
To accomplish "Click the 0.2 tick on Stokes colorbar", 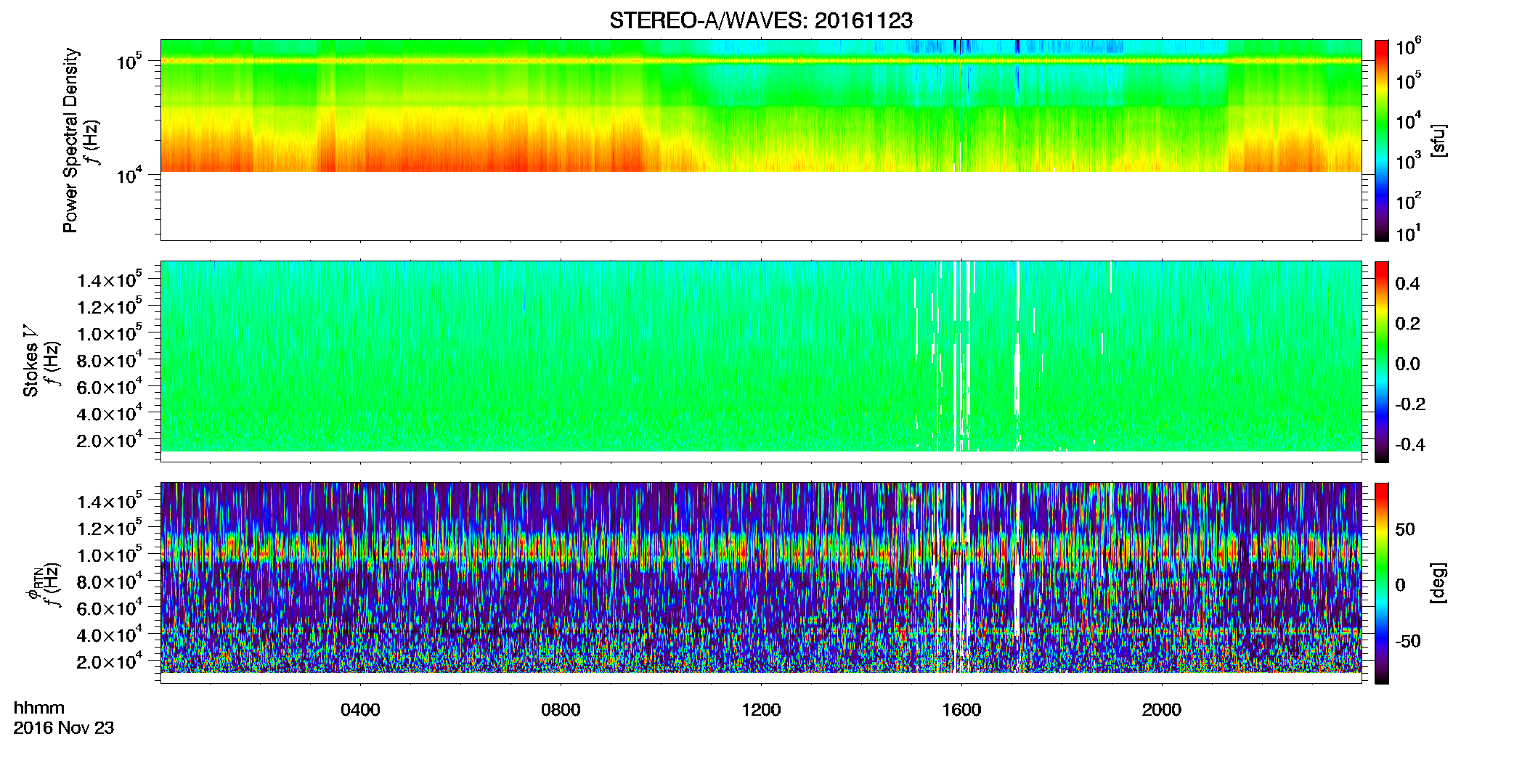I will (1407, 324).
